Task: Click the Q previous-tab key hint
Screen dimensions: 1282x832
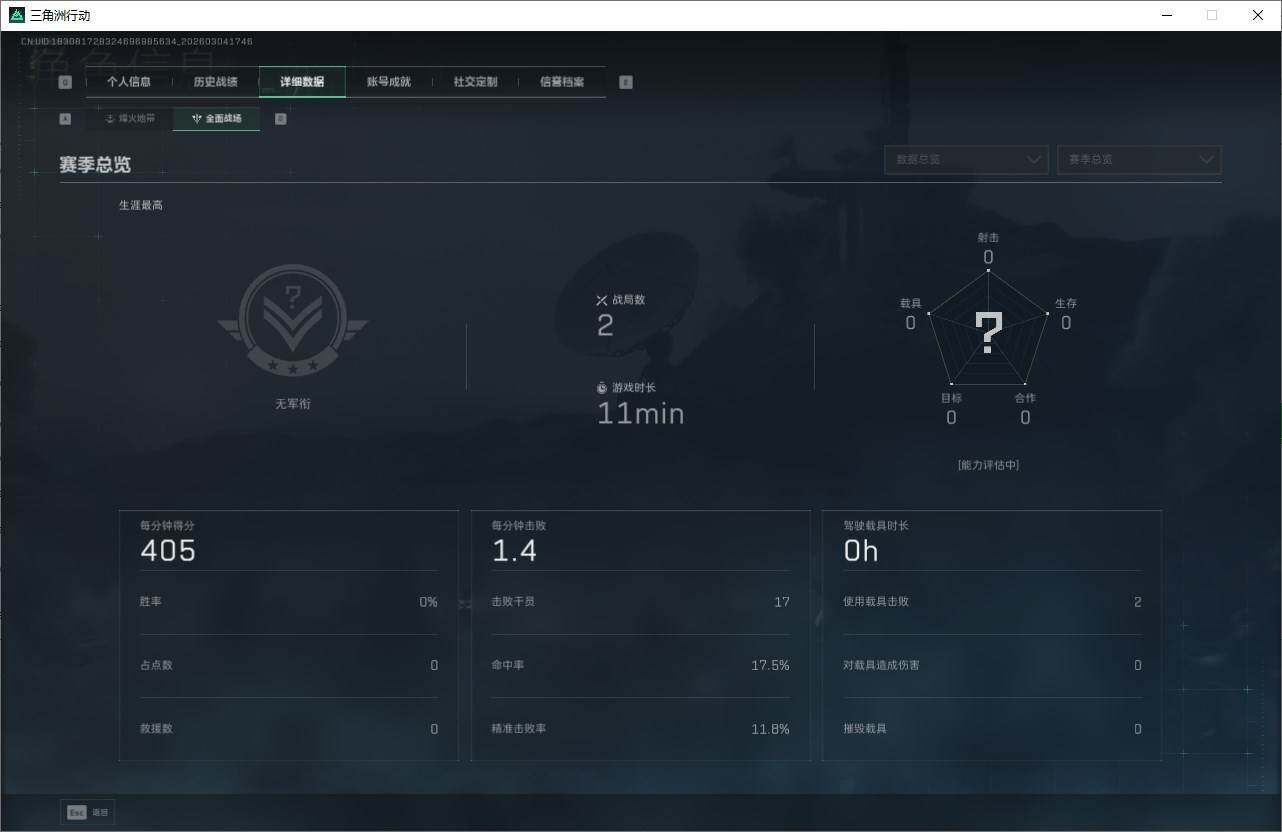Action: point(66,82)
